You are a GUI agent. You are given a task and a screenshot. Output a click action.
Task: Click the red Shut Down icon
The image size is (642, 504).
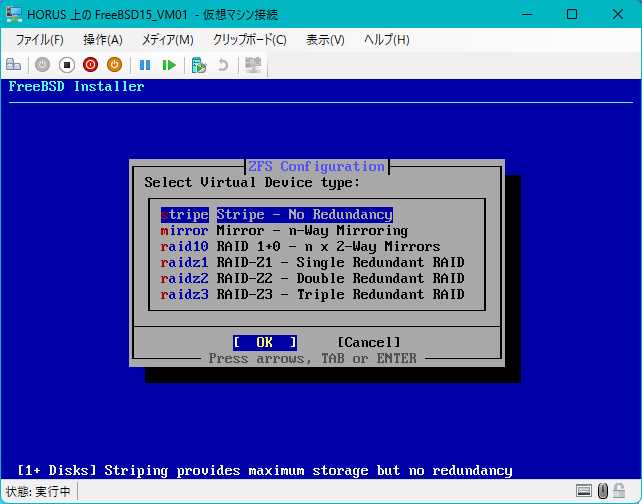(x=90, y=65)
